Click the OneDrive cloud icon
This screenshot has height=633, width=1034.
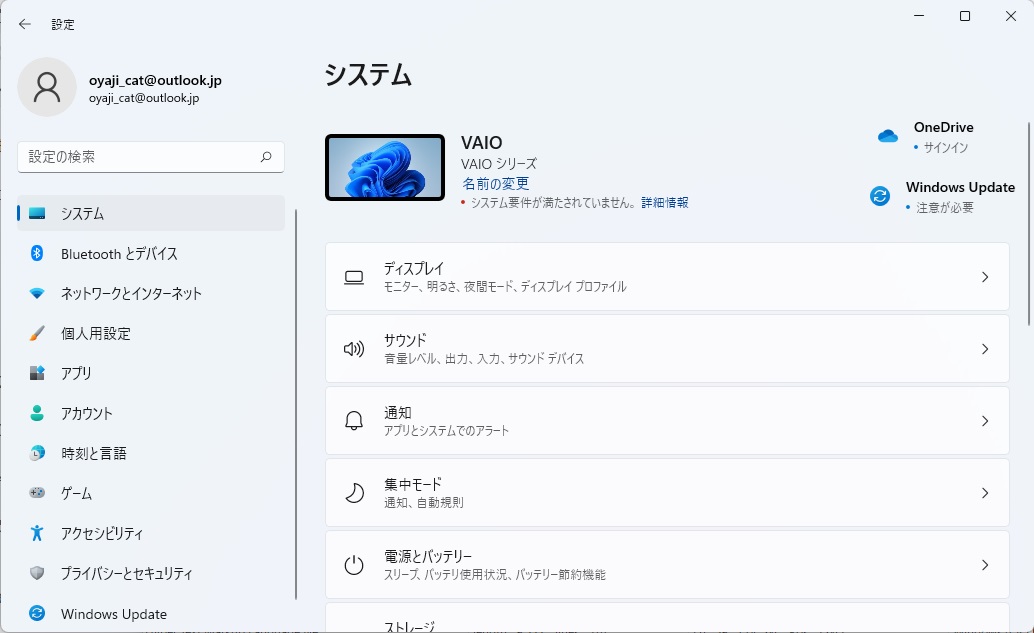pos(888,136)
